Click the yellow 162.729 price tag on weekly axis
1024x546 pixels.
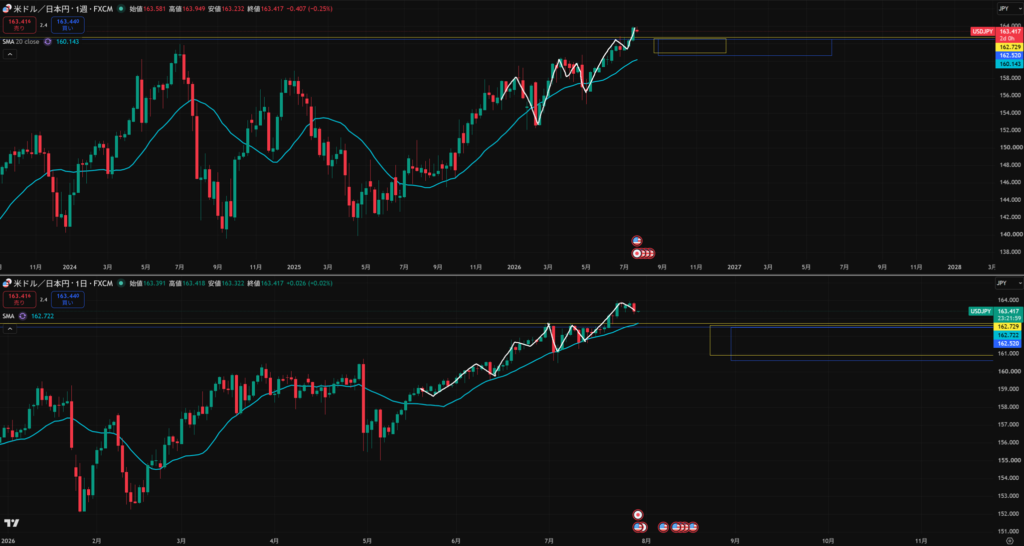1008,47
